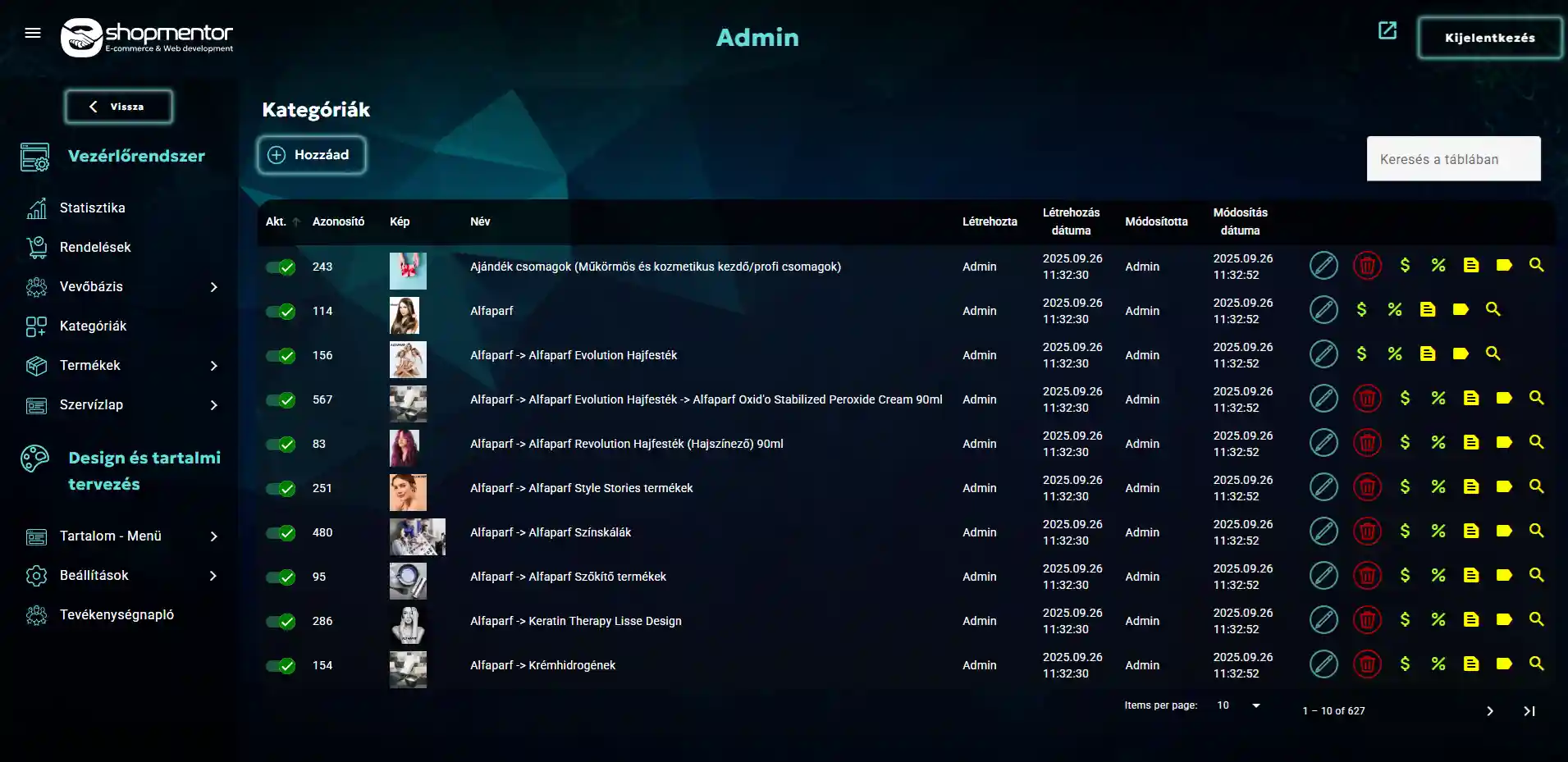1568x762 pixels.
Task: Click the edit pencil icon for category 243
Action: tap(1323, 266)
